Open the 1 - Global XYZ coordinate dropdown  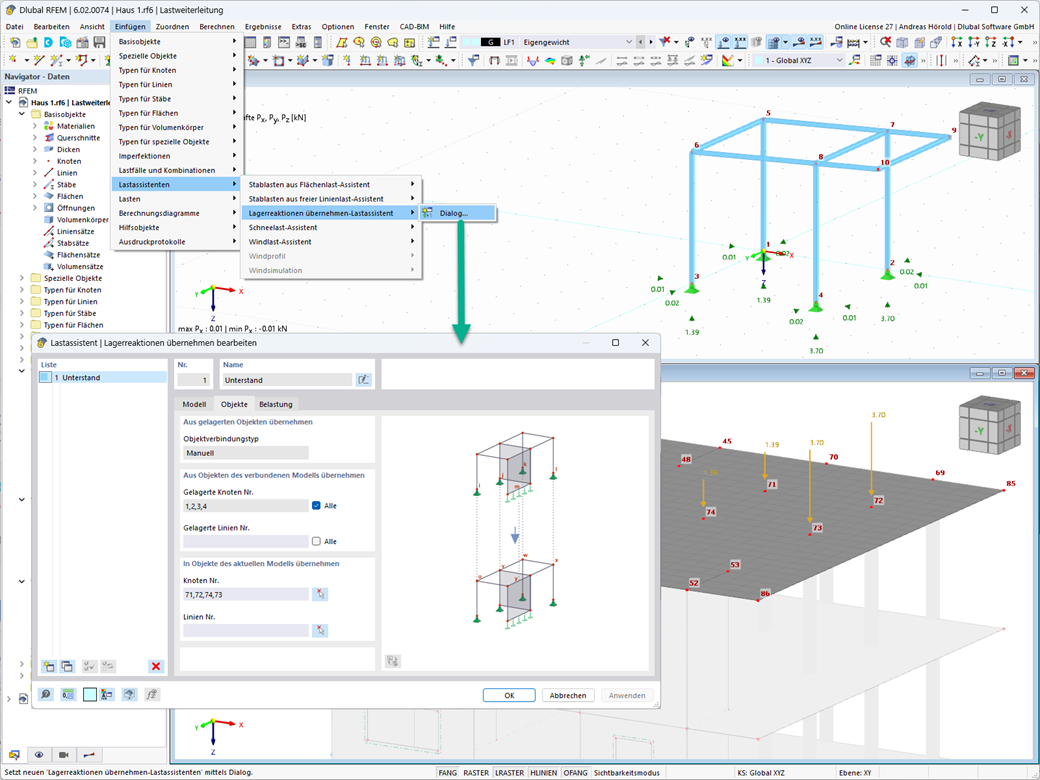point(839,60)
